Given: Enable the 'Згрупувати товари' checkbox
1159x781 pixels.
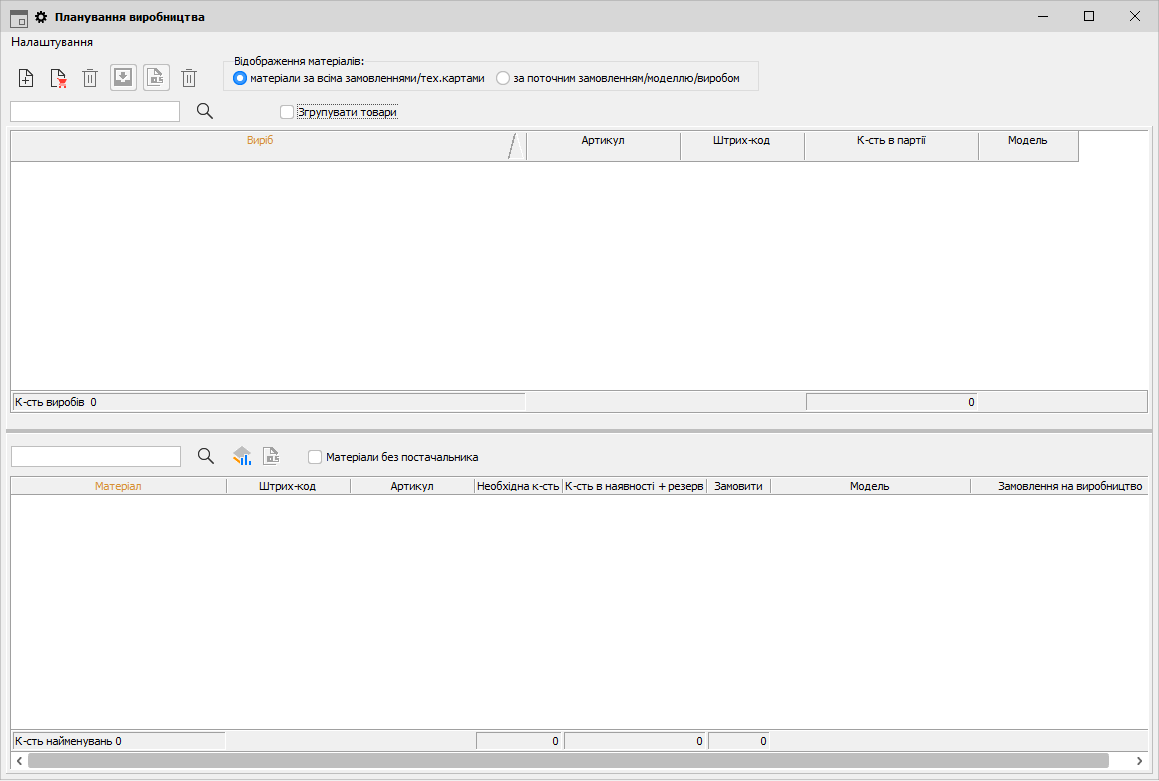Looking at the screenshot, I should point(287,112).
